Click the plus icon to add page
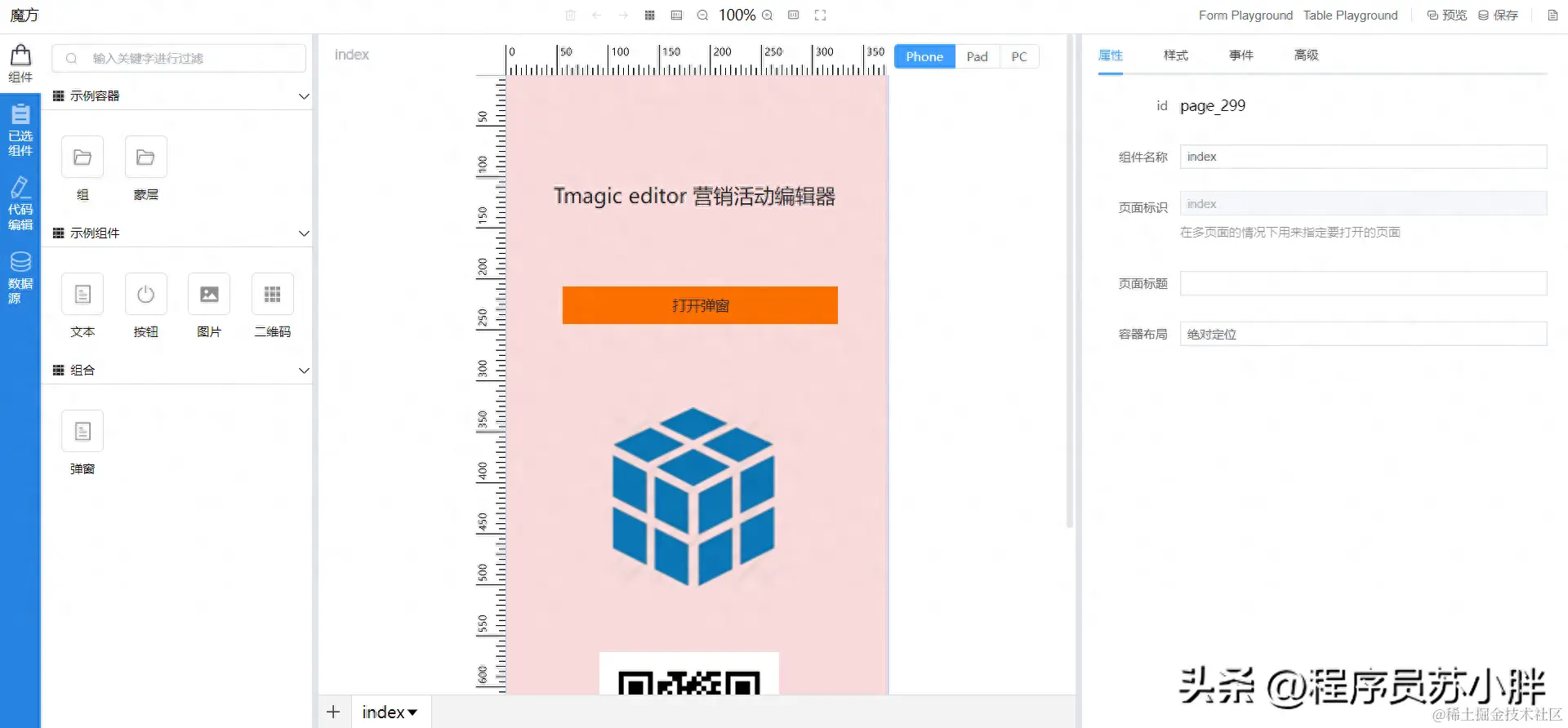The width and height of the screenshot is (1568, 728). tap(333, 712)
